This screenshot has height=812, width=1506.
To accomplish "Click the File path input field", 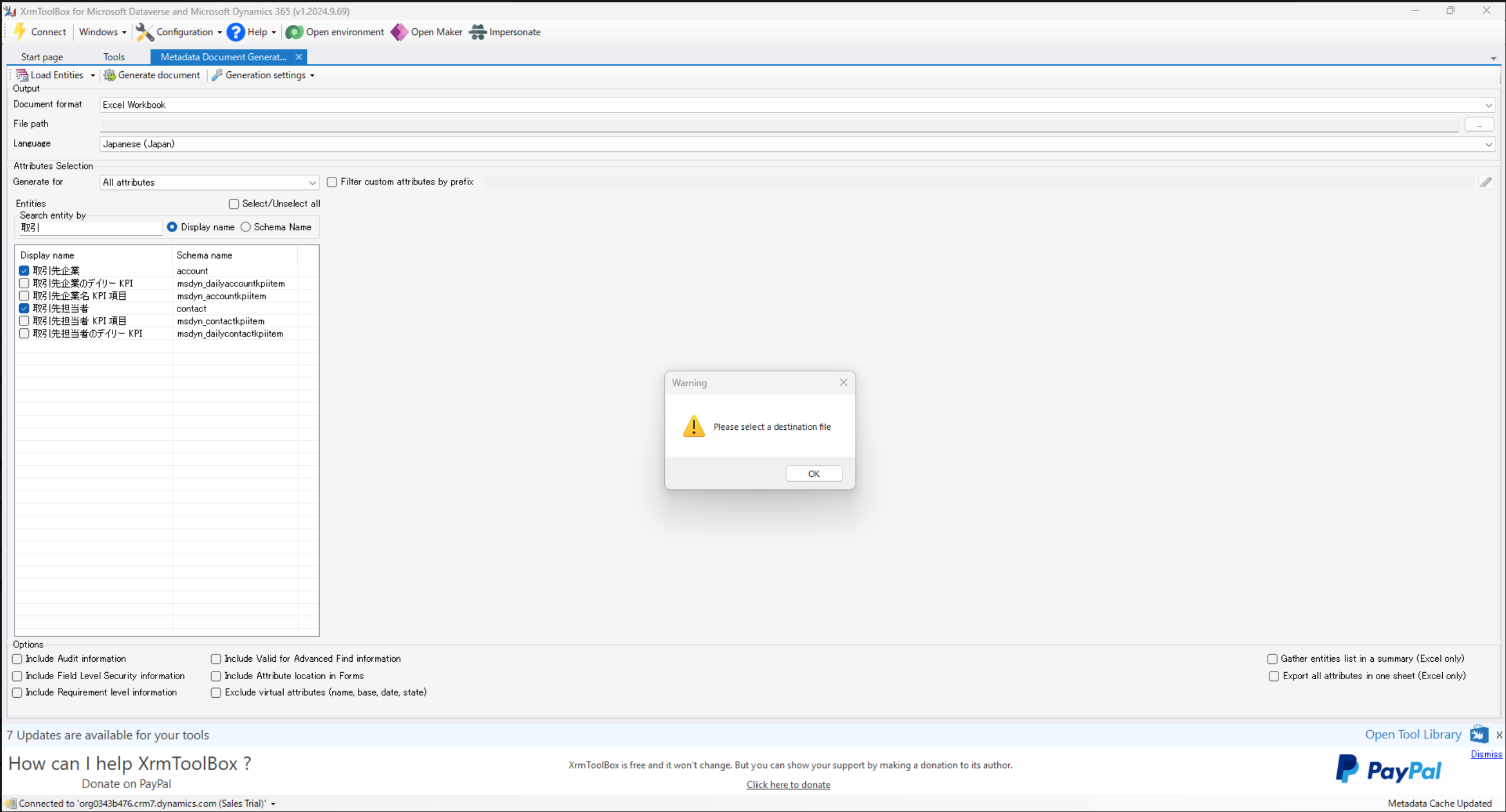I will (x=779, y=125).
